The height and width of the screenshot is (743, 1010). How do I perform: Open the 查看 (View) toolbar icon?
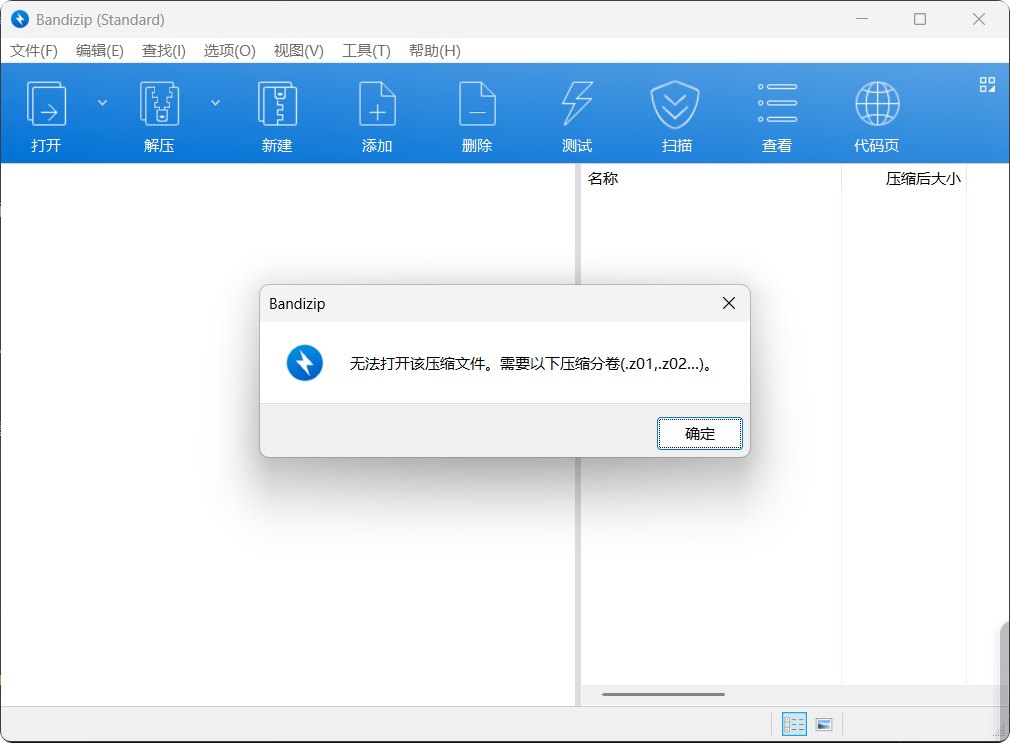(777, 113)
